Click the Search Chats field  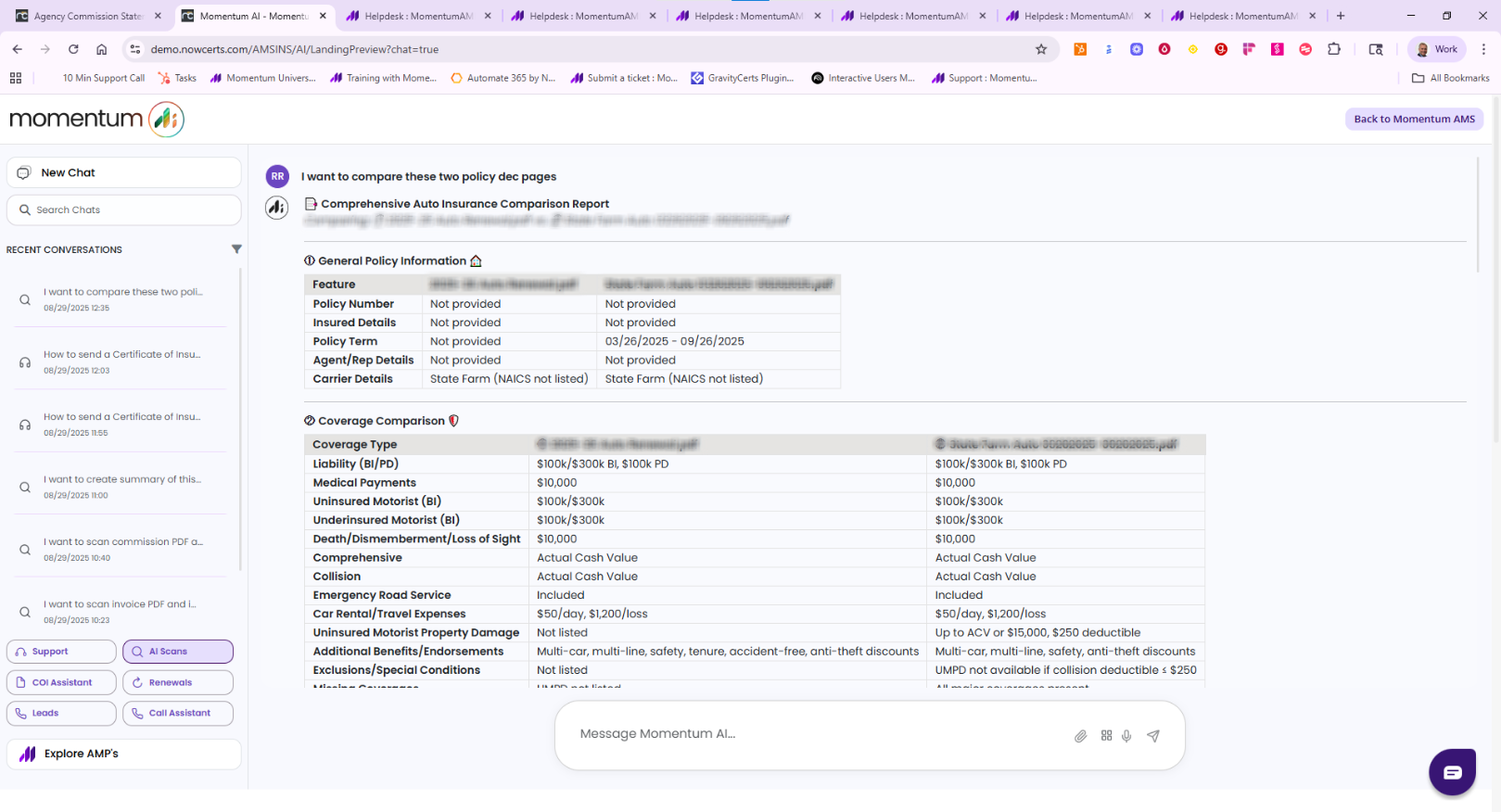pyautogui.click(x=123, y=209)
